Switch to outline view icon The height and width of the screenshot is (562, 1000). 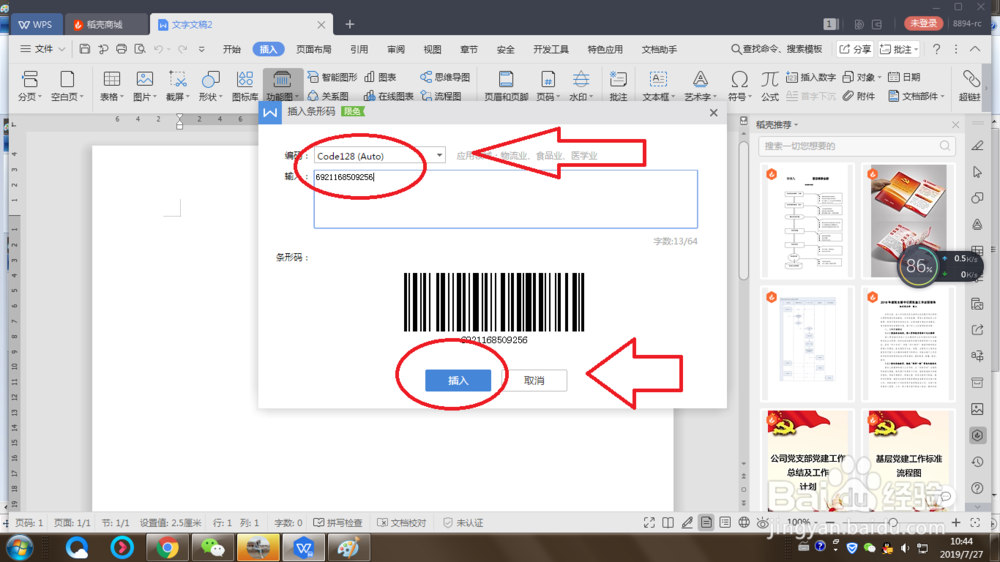(725, 522)
